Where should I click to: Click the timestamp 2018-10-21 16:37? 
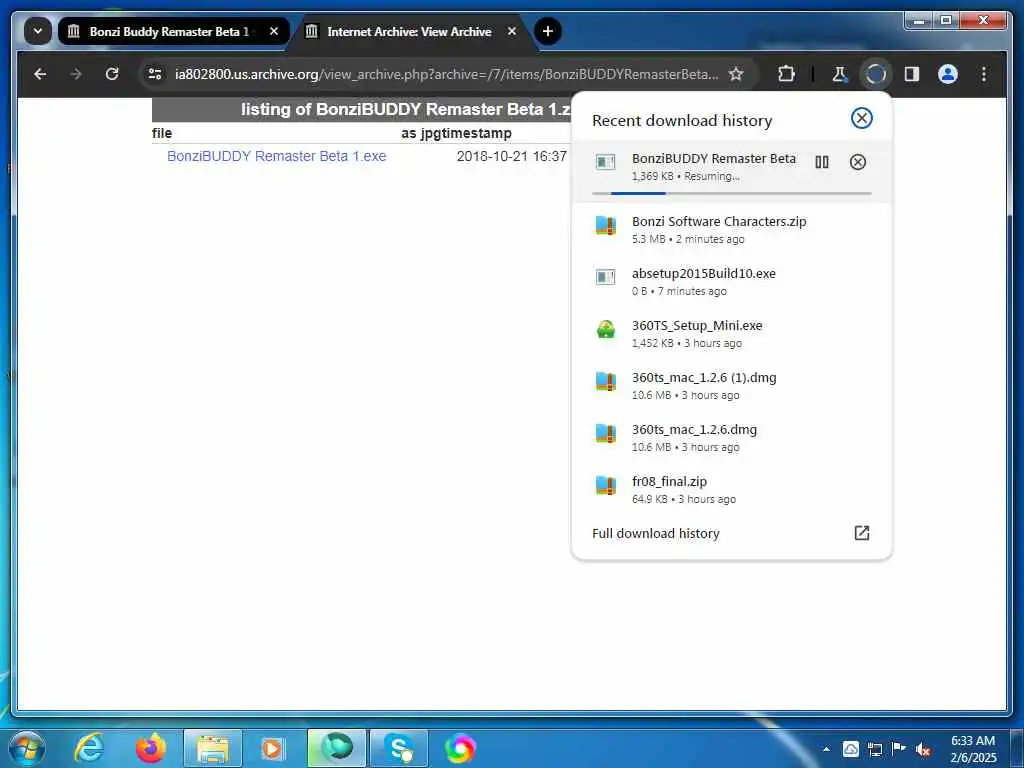click(511, 156)
